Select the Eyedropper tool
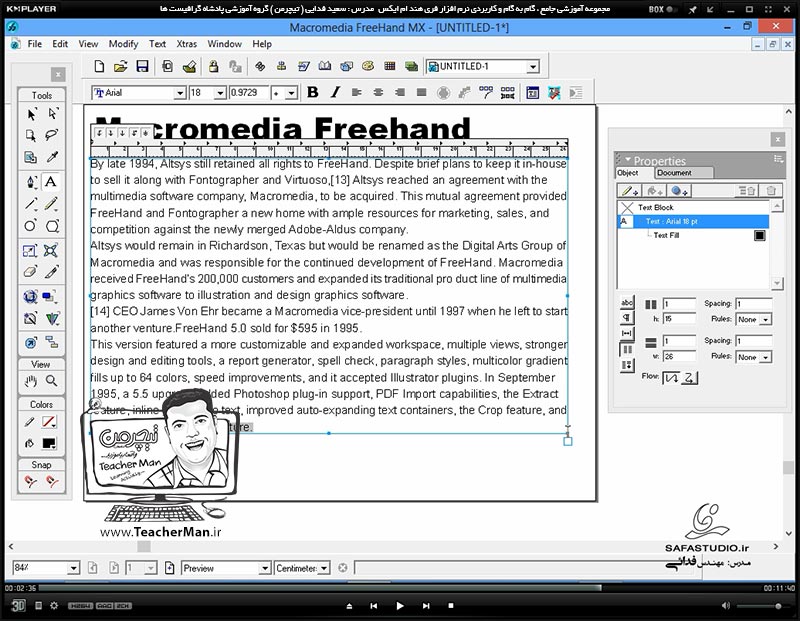Viewport: 800px width, 621px height. pyautogui.click(x=52, y=157)
